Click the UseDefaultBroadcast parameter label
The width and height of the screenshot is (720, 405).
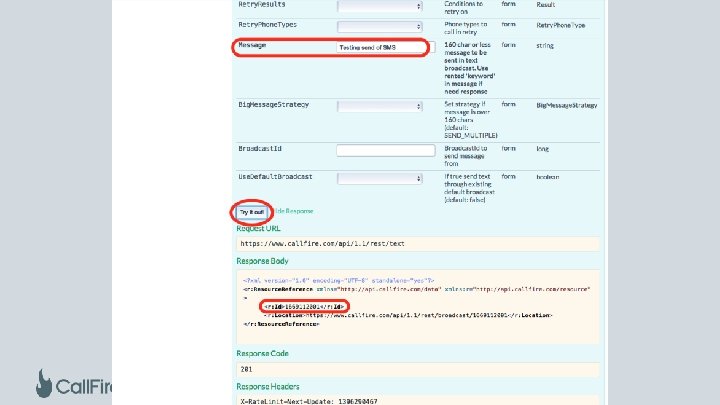pyautogui.click(x=276, y=177)
